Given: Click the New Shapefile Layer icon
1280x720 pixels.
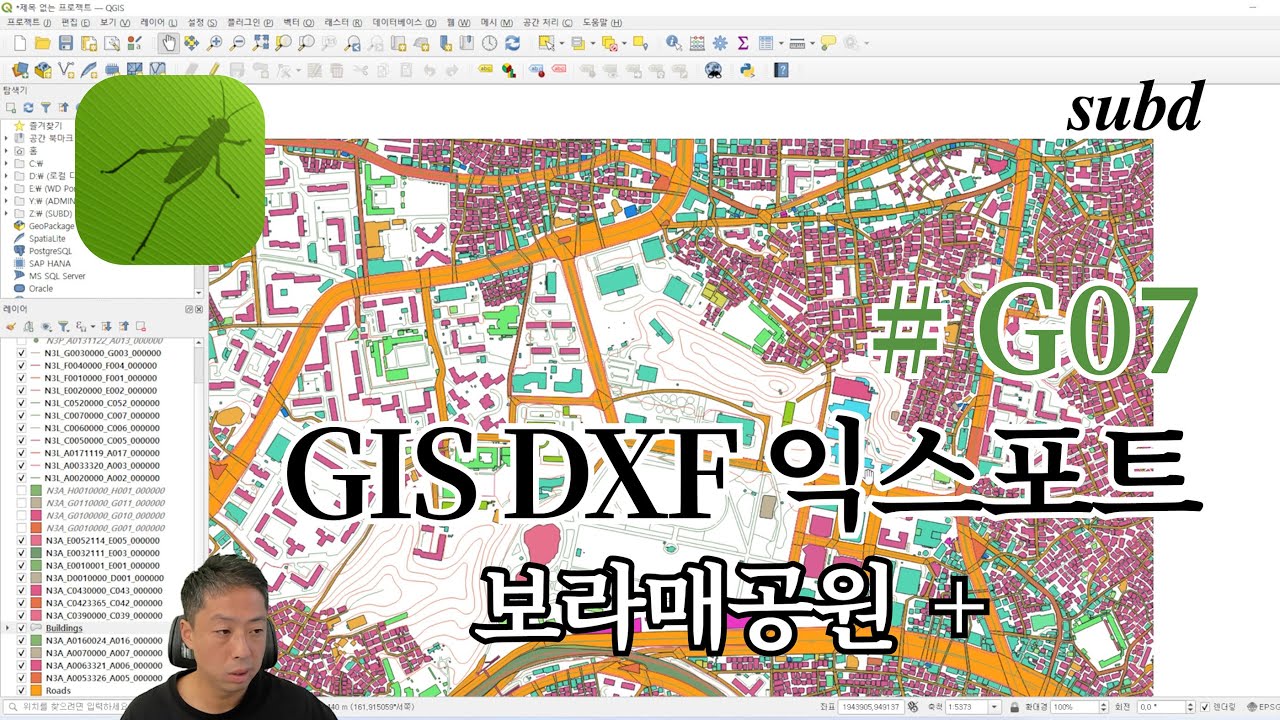Looking at the screenshot, I should click(x=66, y=70).
